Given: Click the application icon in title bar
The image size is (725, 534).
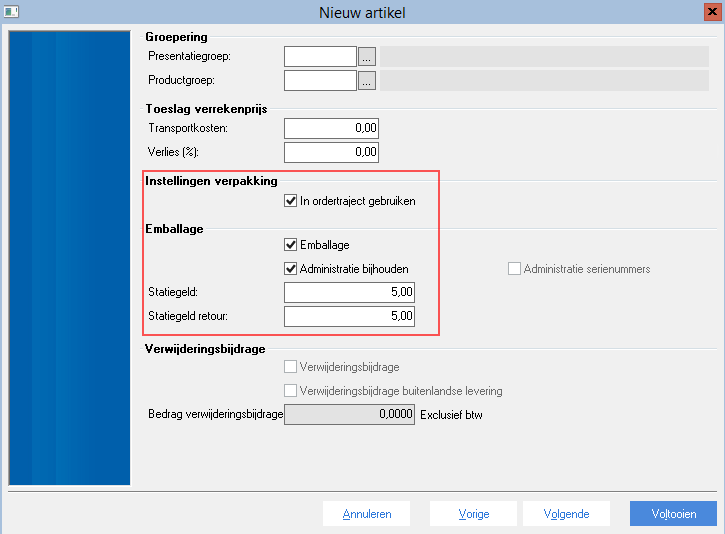Looking at the screenshot, I should tap(11, 12).
